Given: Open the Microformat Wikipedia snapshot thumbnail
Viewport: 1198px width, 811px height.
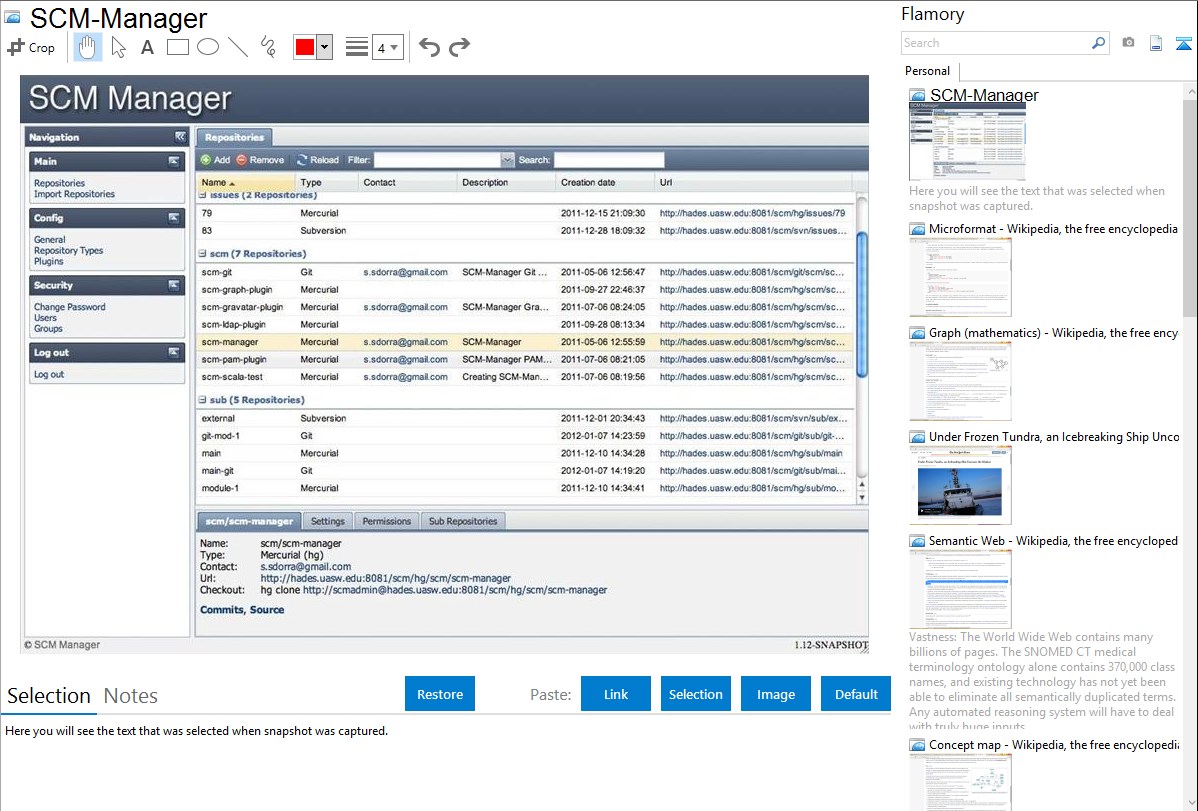Looking at the screenshot, I should pyautogui.click(x=960, y=277).
